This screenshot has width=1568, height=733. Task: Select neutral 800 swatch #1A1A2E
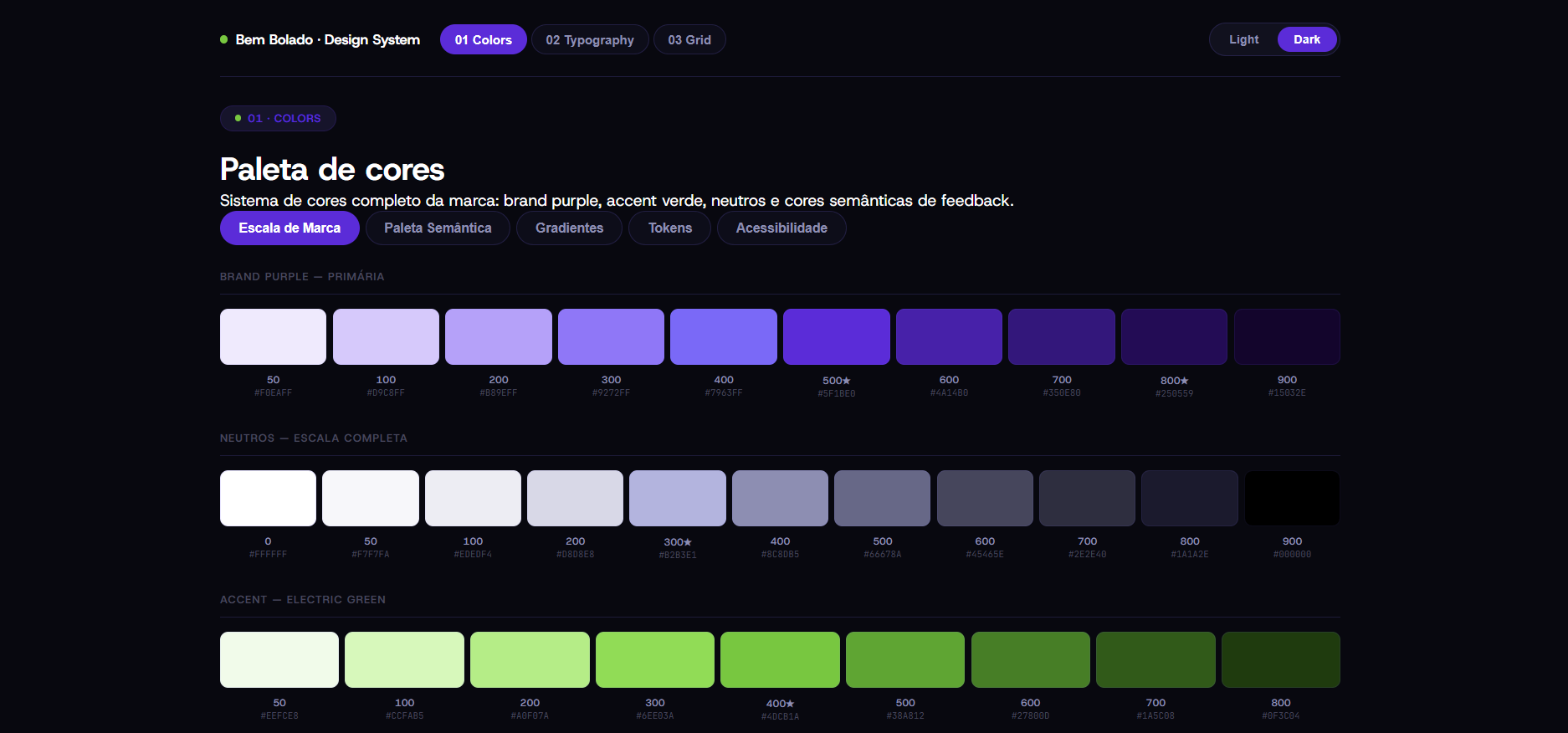(1190, 498)
